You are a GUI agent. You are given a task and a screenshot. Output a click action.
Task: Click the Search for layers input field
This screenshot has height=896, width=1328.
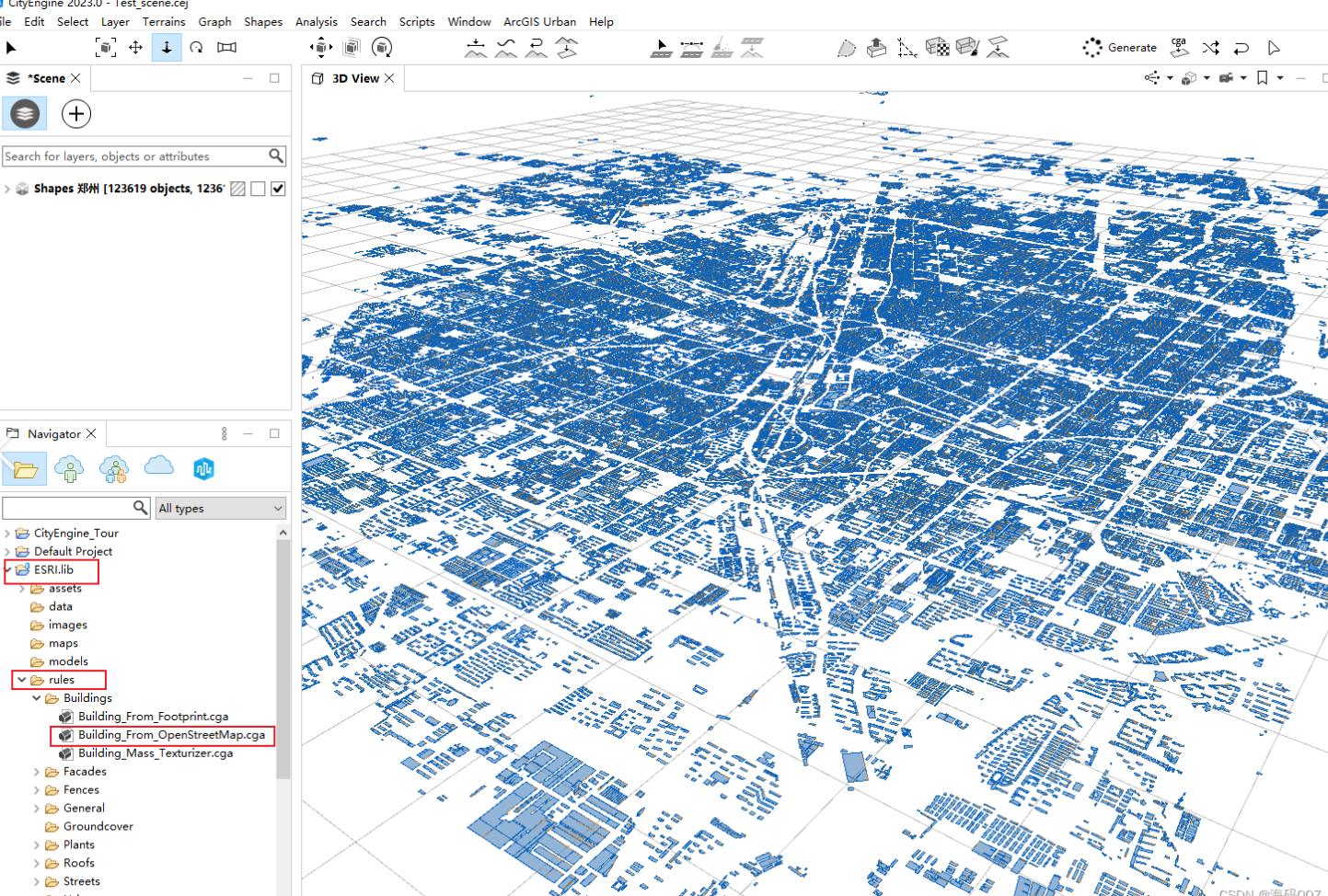click(x=133, y=156)
